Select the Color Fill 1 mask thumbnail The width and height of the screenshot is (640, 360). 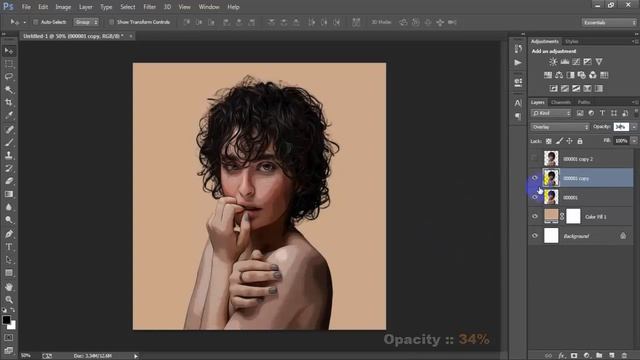(x=573, y=216)
